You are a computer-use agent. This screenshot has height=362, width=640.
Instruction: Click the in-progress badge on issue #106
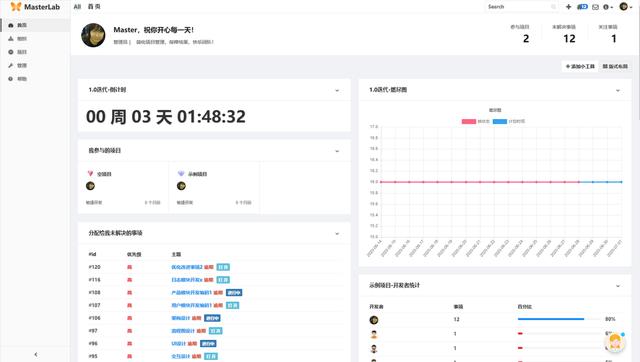tap(212, 318)
